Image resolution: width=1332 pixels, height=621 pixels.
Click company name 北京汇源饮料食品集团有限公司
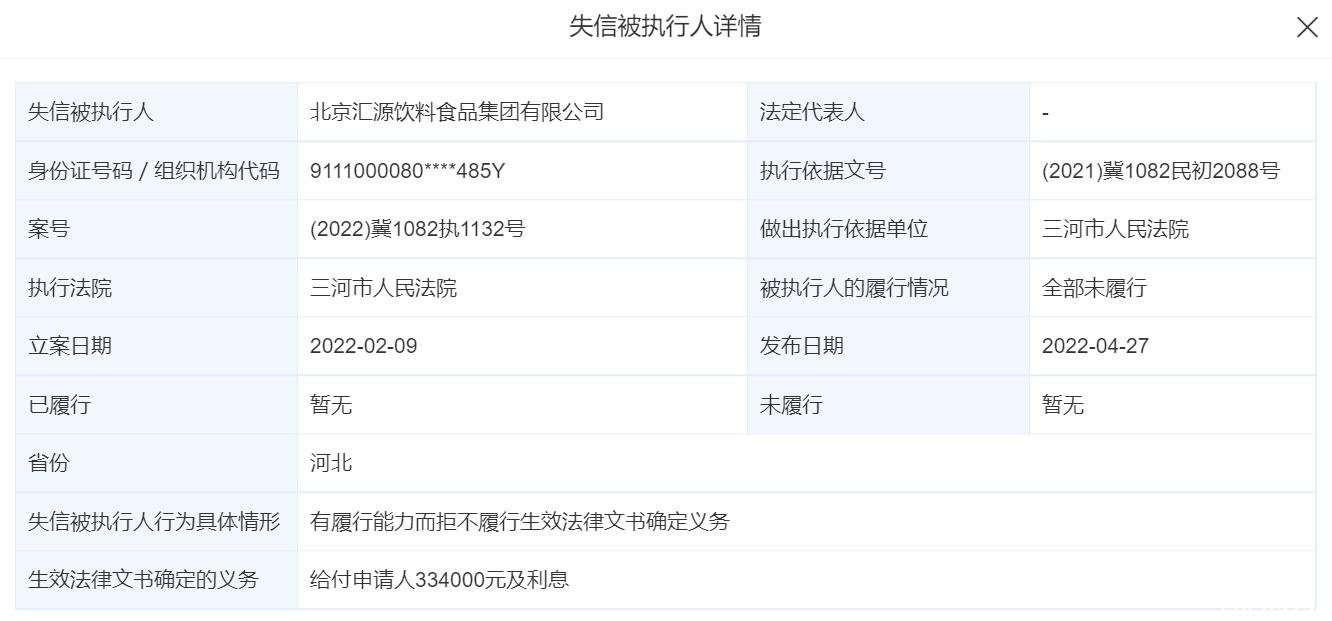[457, 112]
